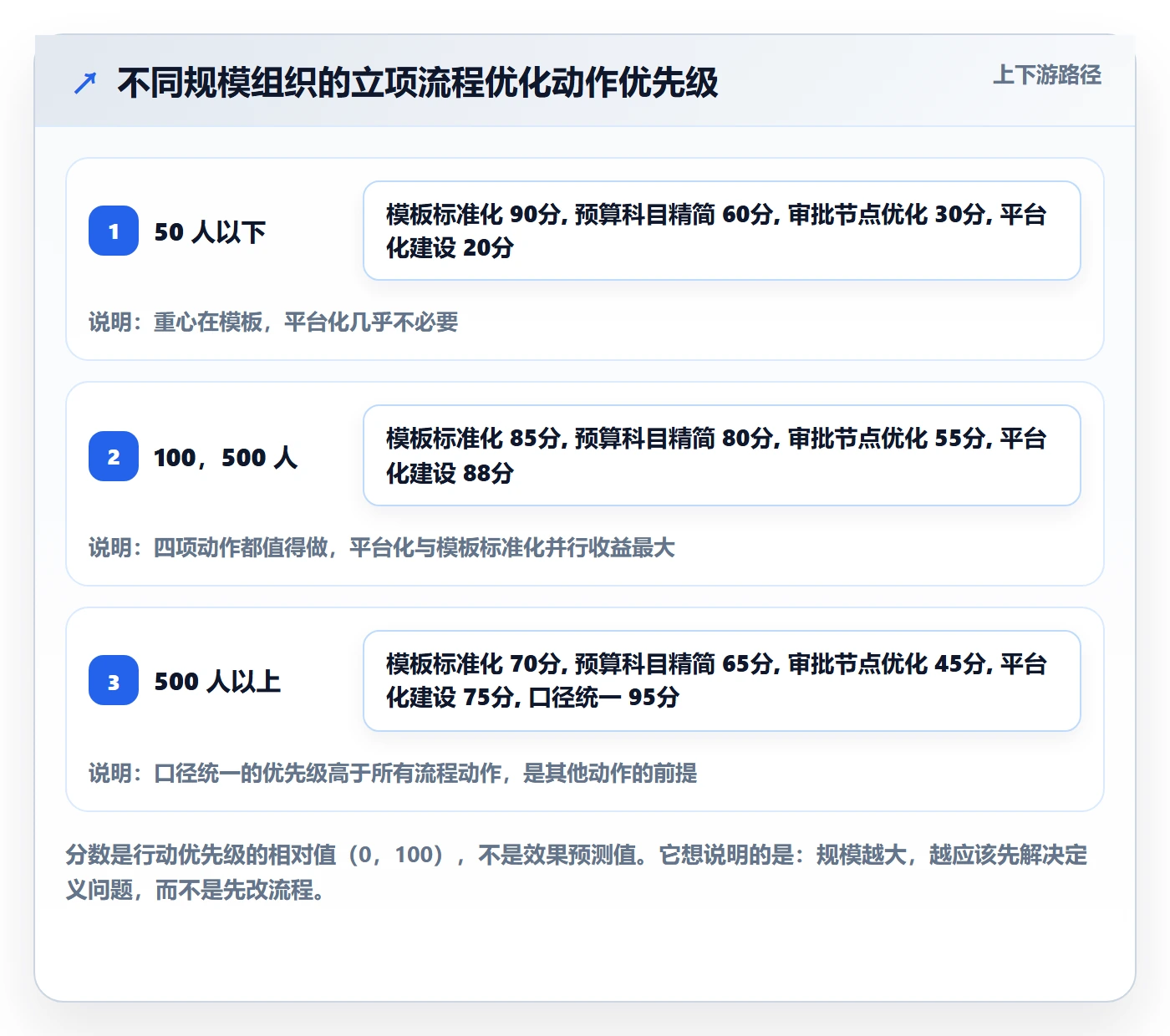Select the number 1 badge for 50 人以下
The image size is (1170, 1036).
point(114,231)
